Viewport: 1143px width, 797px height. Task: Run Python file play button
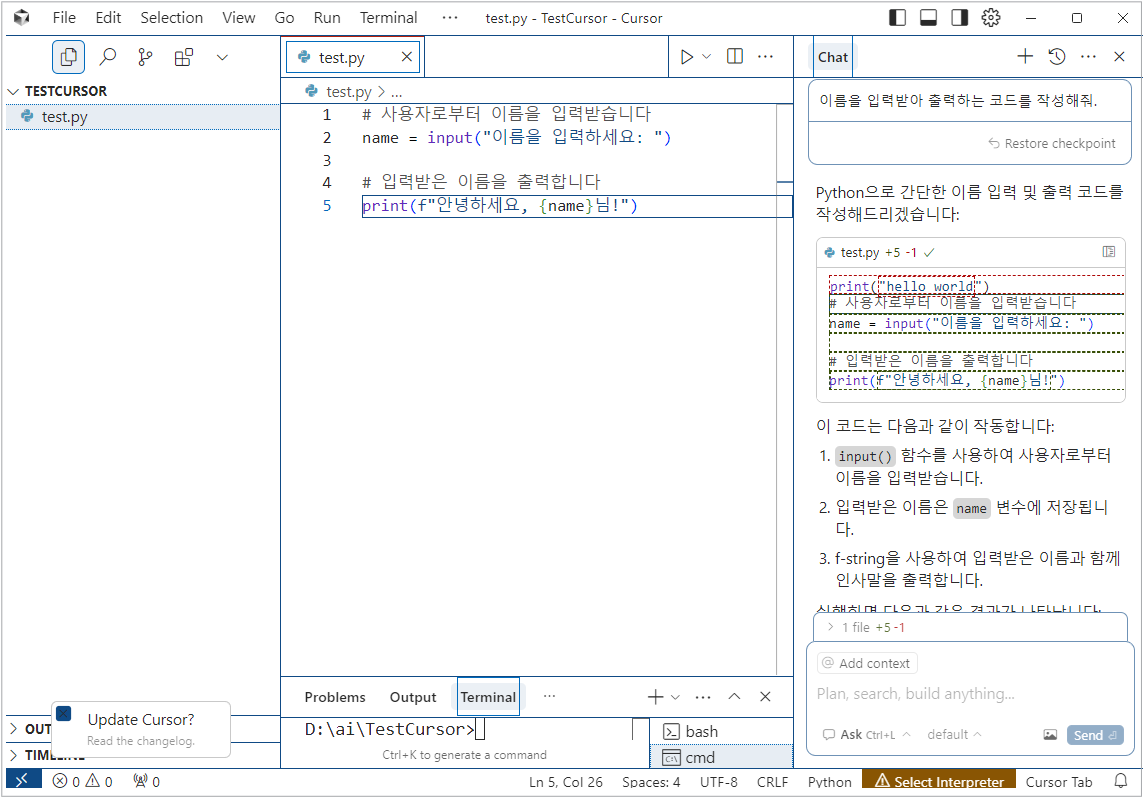coord(686,56)
